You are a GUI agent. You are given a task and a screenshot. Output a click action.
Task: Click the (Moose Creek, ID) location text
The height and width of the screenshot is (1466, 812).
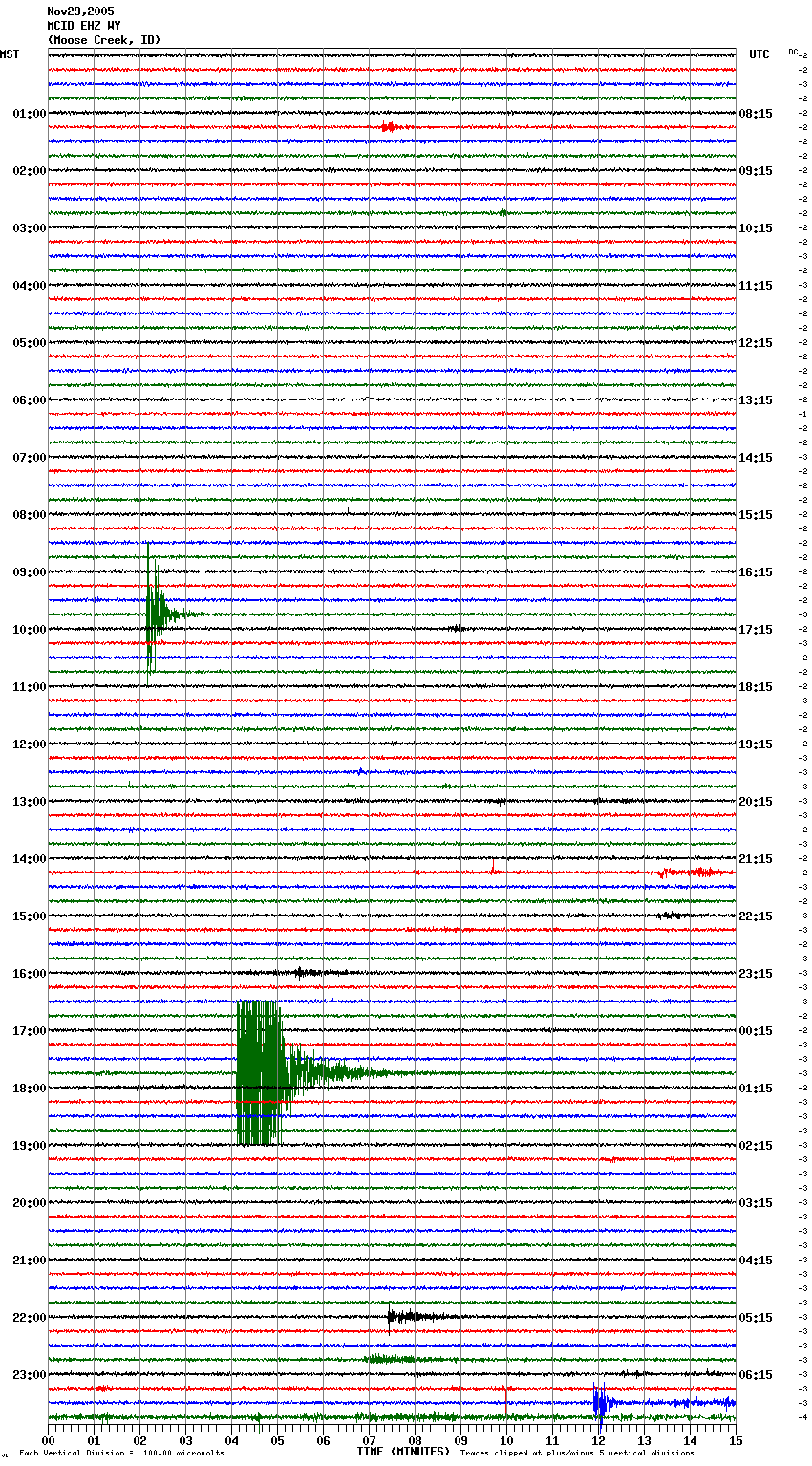[104, 40]
